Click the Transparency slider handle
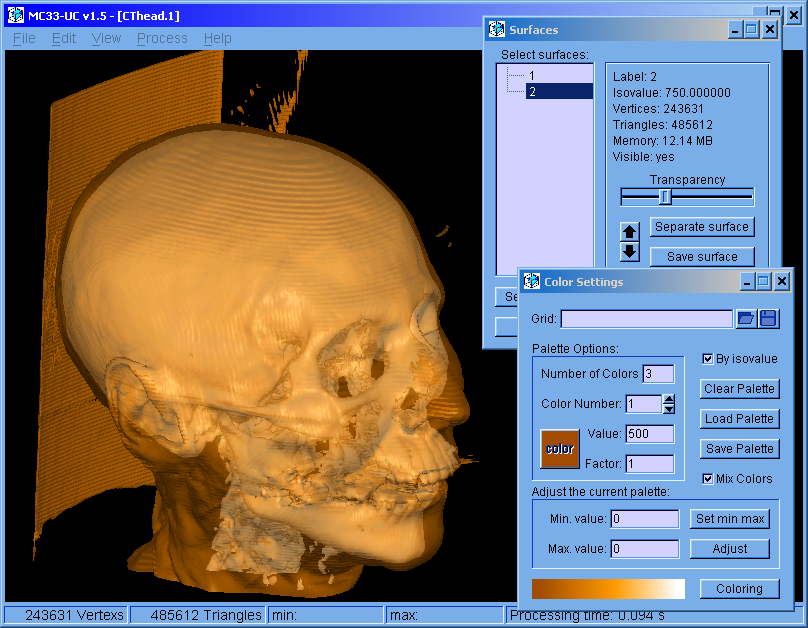The height and width of the screenshot is (628, 808). pyautogui.click(x=665, y=196)
